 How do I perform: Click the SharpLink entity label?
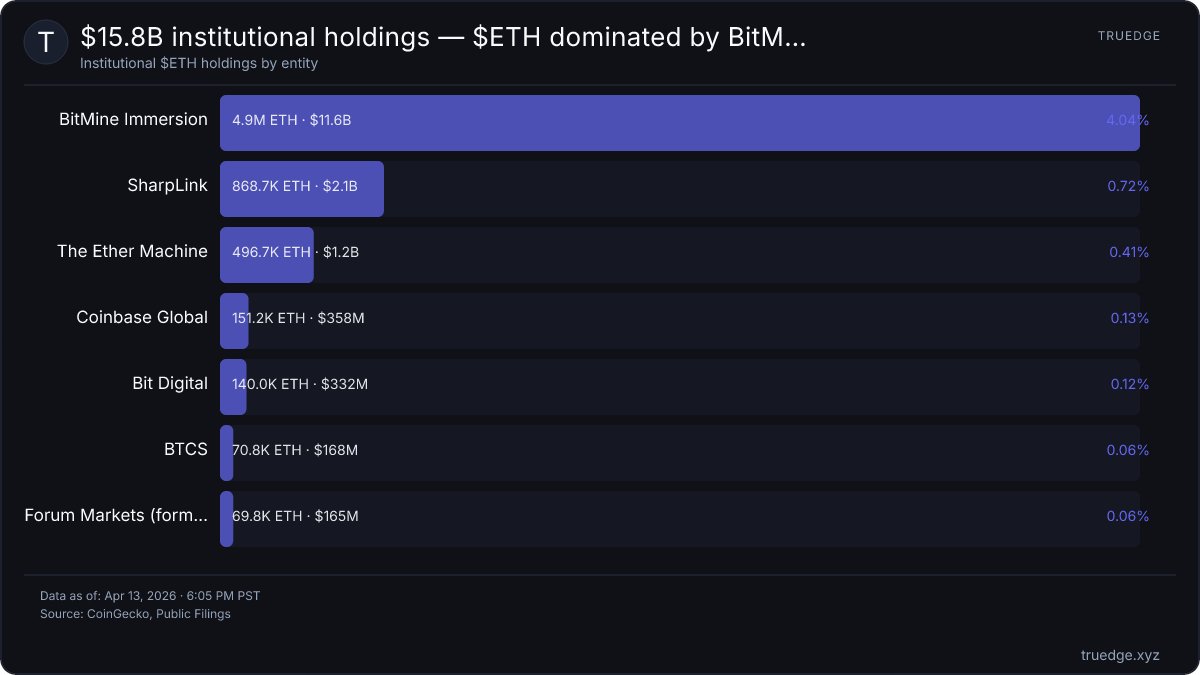click(x=167, y=186)
